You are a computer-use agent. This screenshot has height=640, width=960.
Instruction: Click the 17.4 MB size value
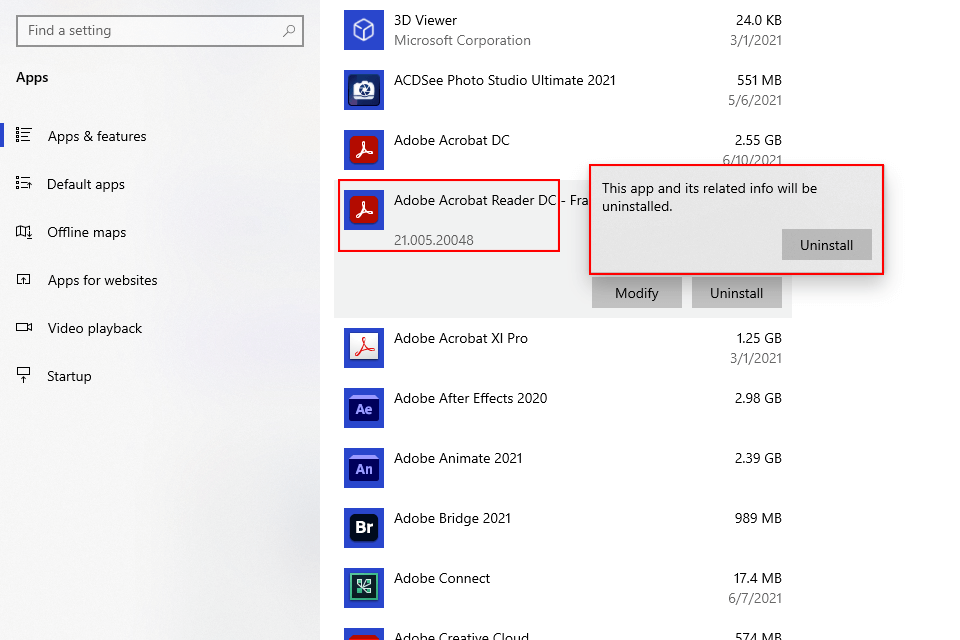point(757,578)
